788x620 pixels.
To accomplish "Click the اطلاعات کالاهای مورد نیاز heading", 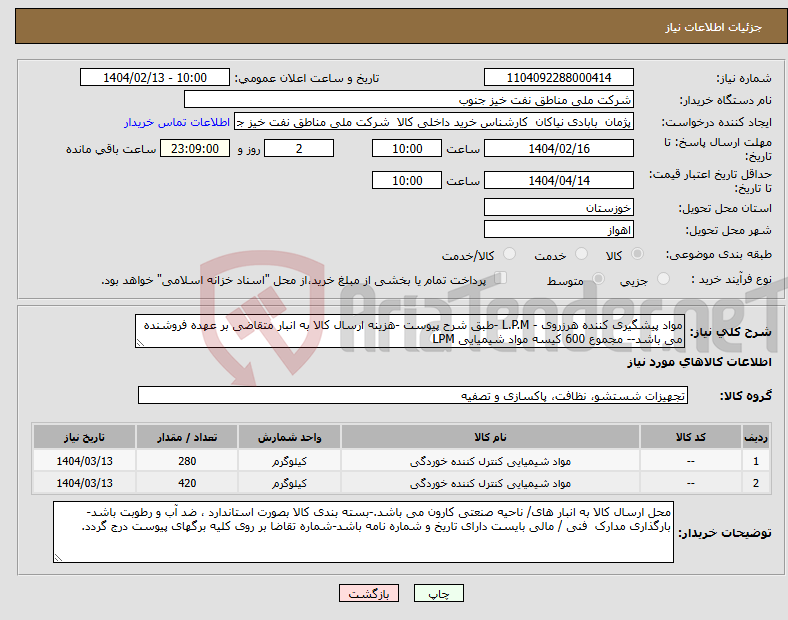I will [x=699, y=362].
